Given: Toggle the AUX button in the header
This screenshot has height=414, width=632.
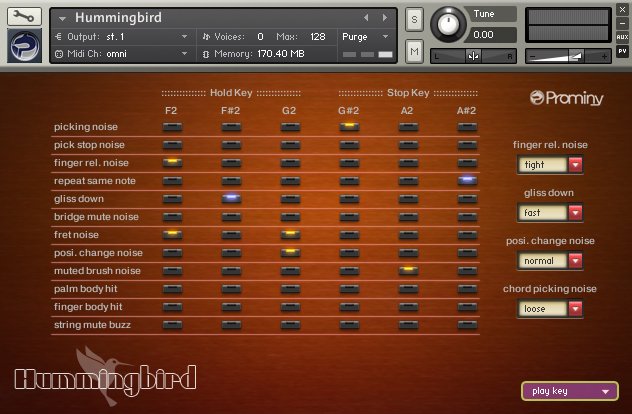Looking at the screenshot, I should pyautogui.click(x=623, y=36).
